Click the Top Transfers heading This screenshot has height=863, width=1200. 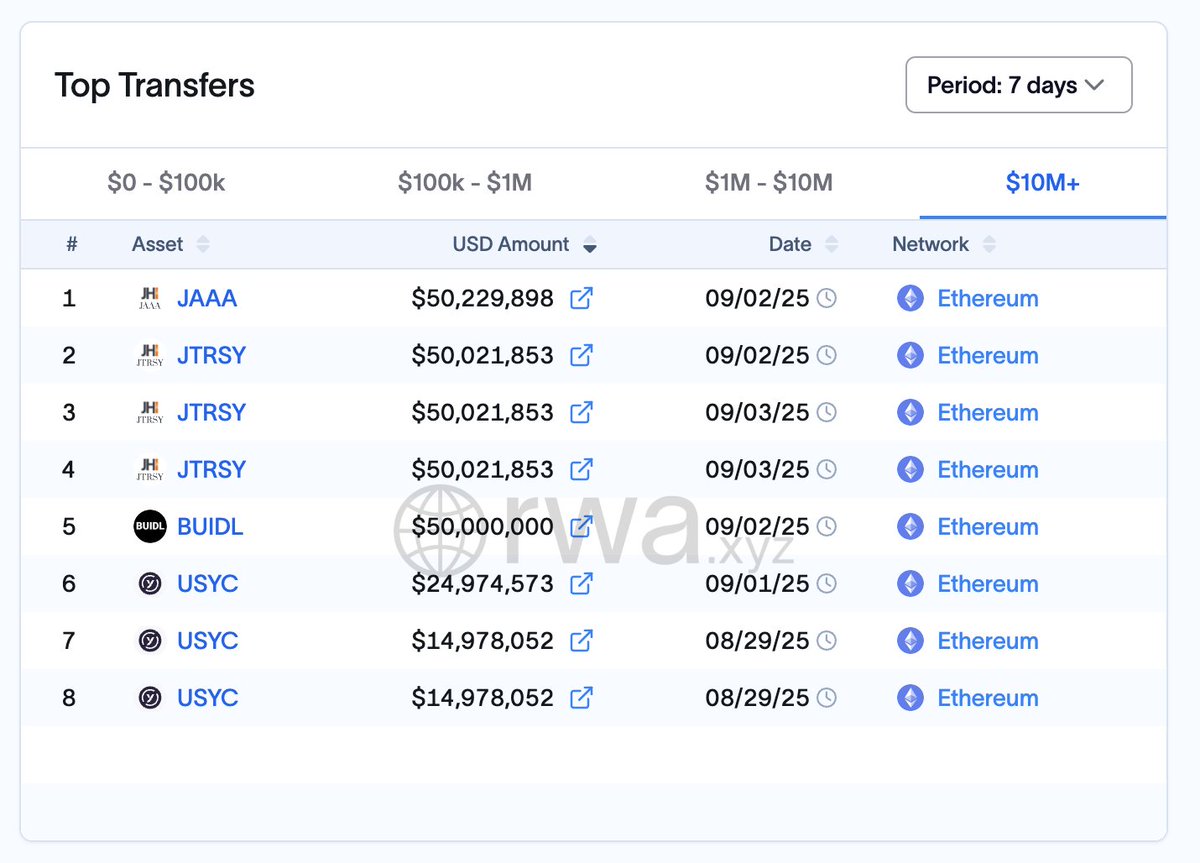coord(155,85)
